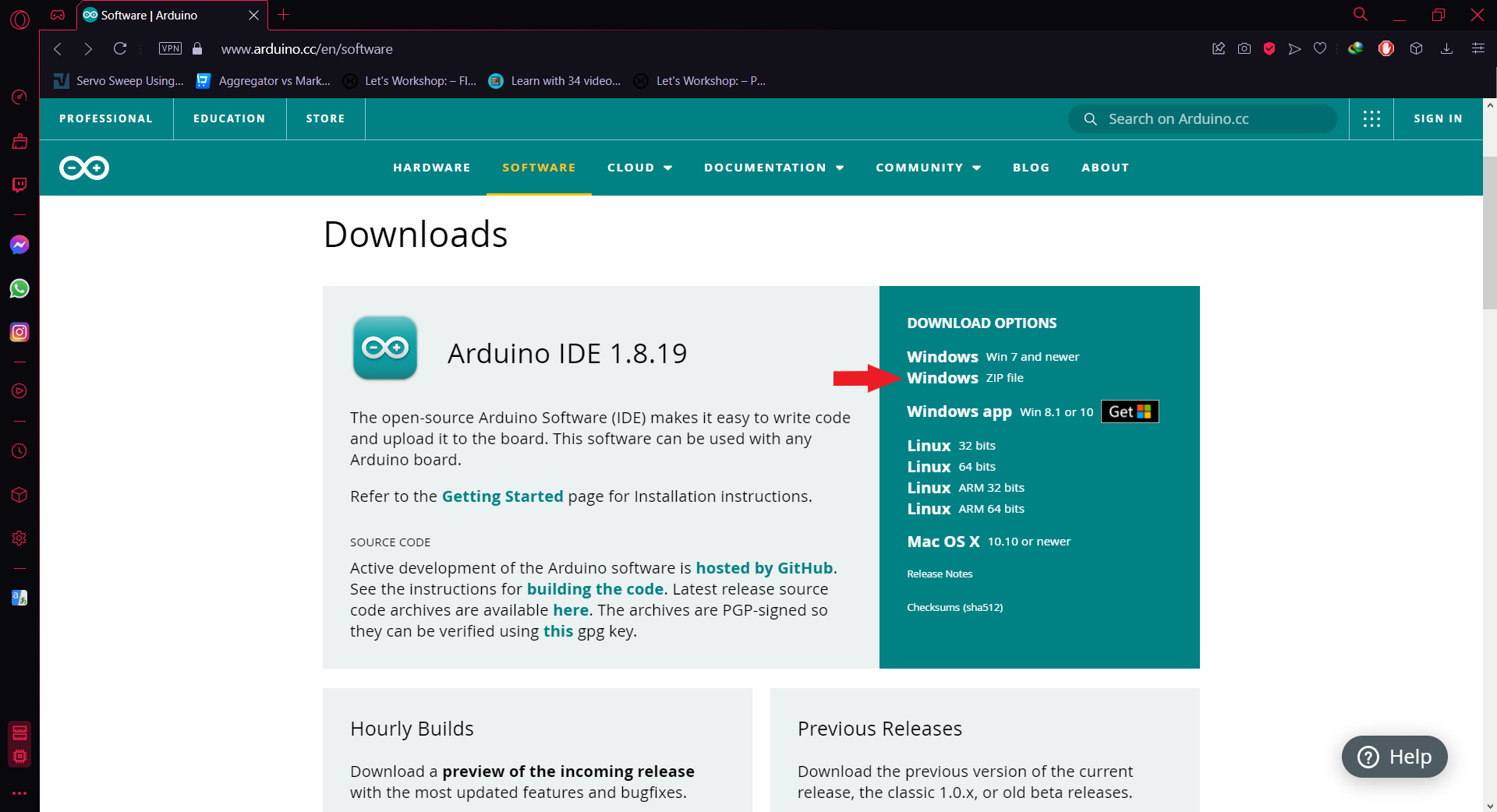1497x812 pixels.
Task: Open GX Corner gamepad icon
Action: [x=58, y=15]
